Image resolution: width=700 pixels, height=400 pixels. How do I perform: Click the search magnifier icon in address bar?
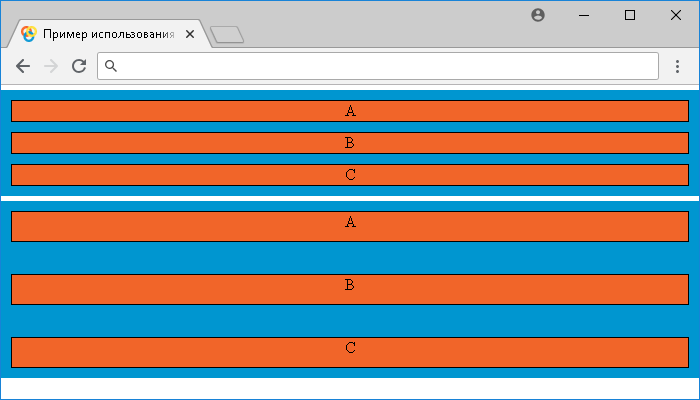point(111,66)
